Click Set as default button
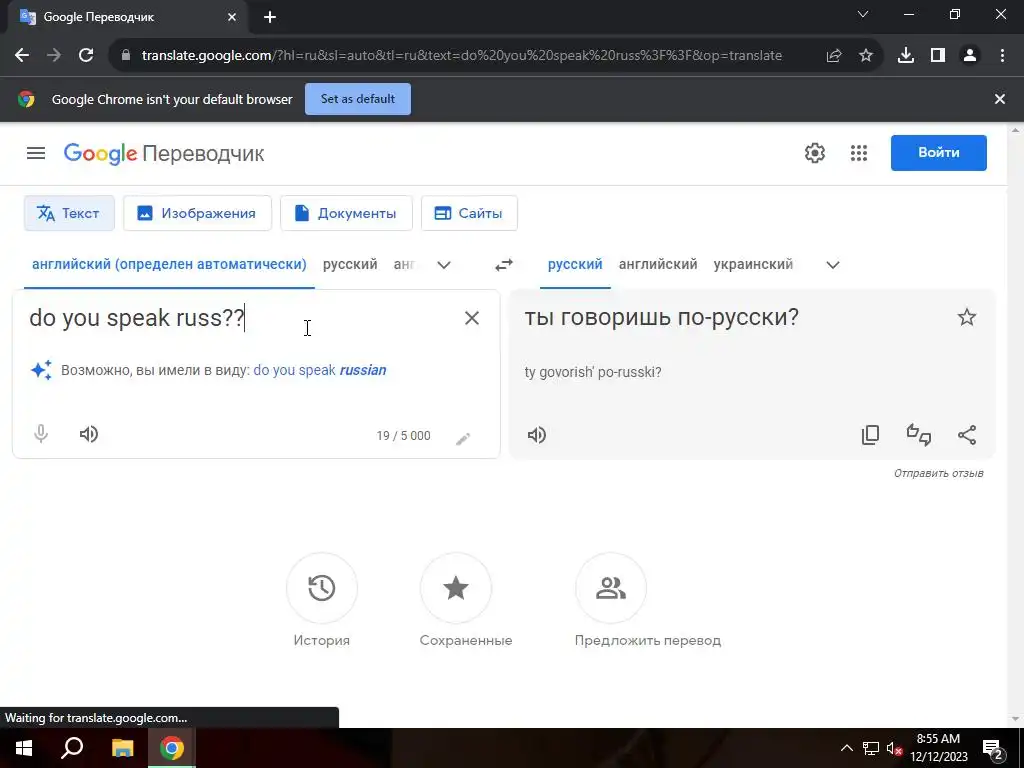 (358, 99)
